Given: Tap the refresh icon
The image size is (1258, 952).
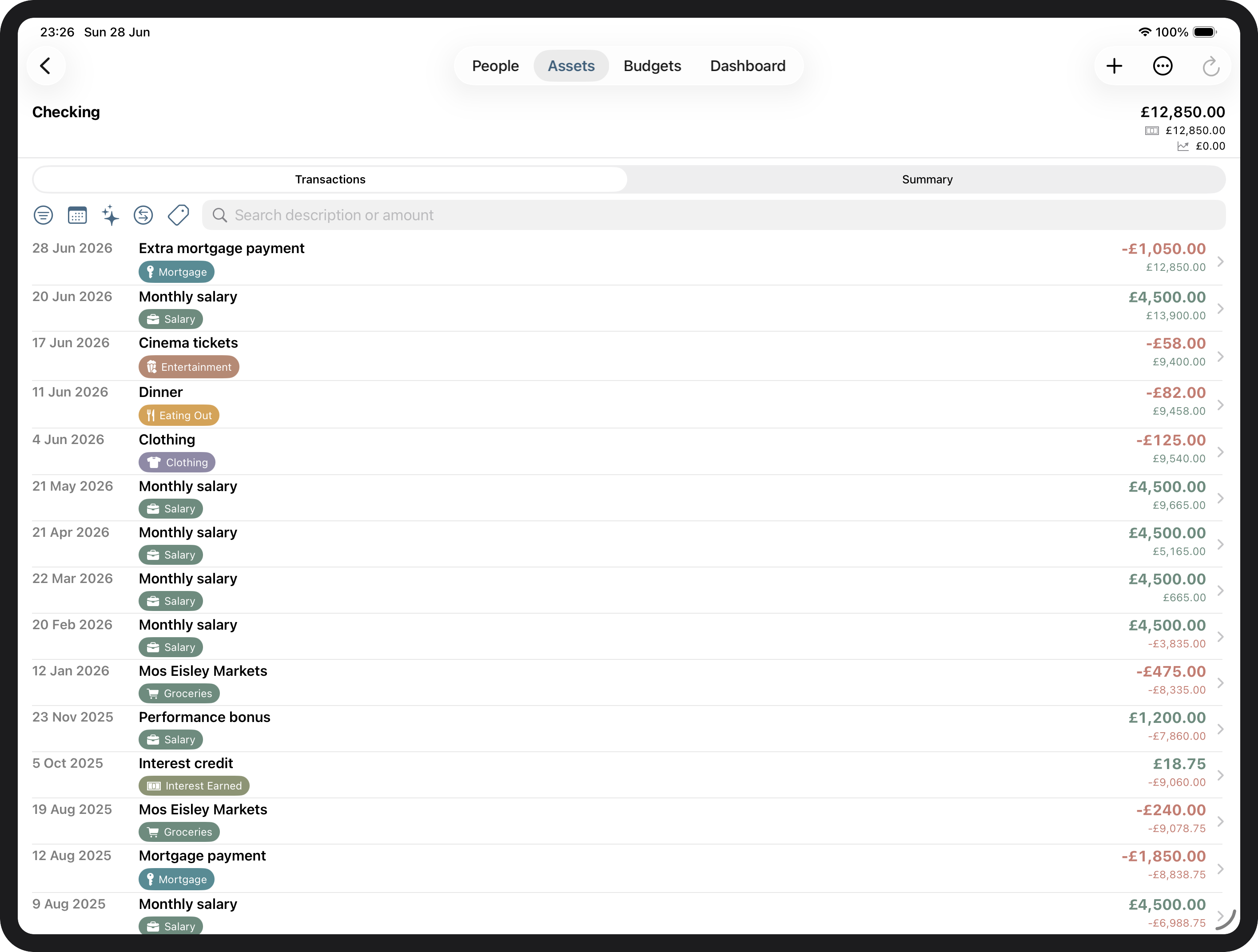Looking at the screenshot, I should (x=1211, y=66).
